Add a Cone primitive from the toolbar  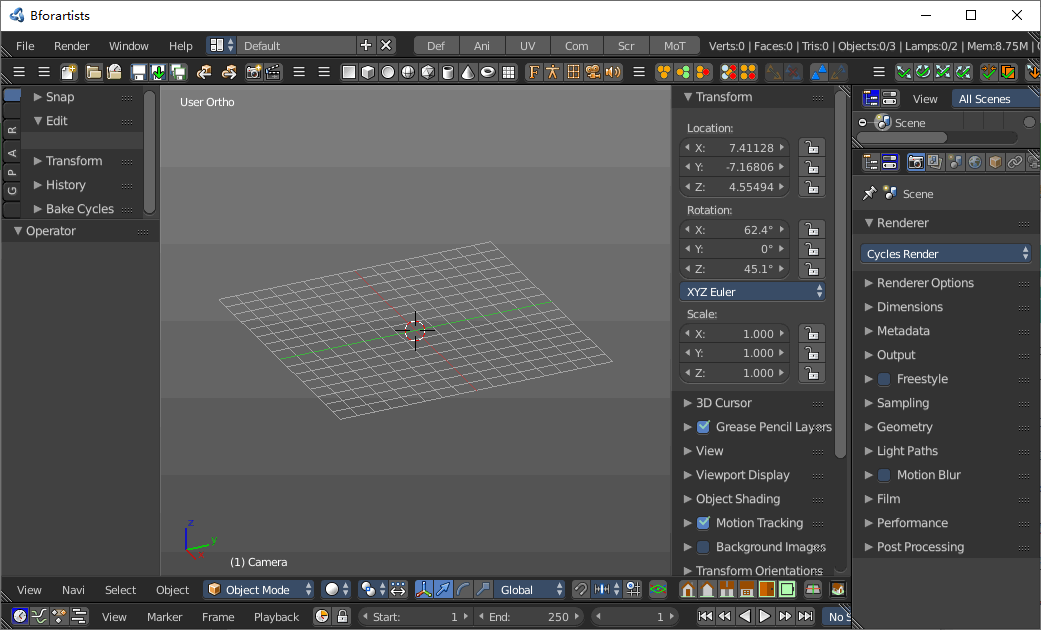(467, 72)
